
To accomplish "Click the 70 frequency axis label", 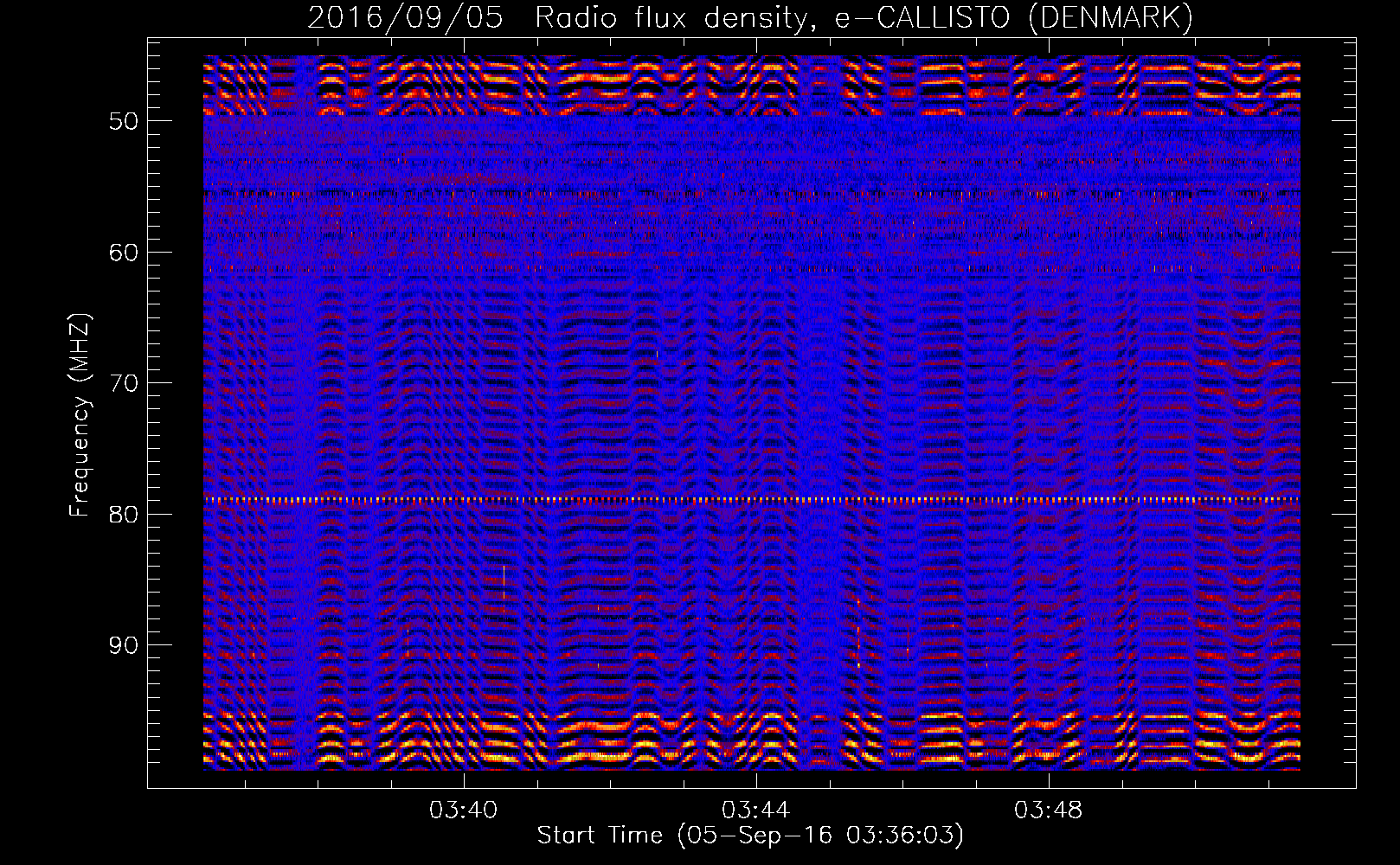I will [124, 383].
